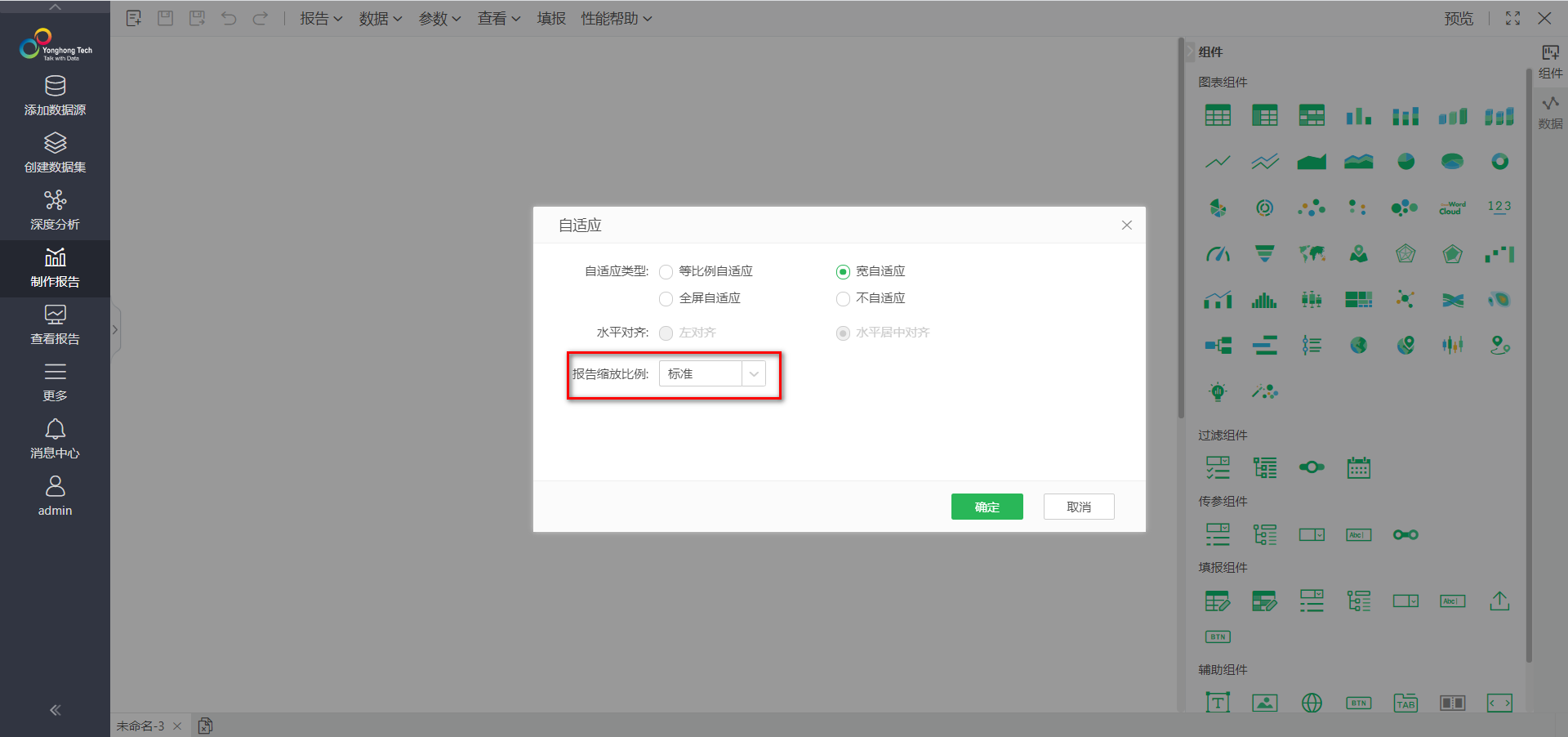Expand the 报告 menu
This screenshot has width=1568, height=737.
pyautogui.click(x=320, y=18)
